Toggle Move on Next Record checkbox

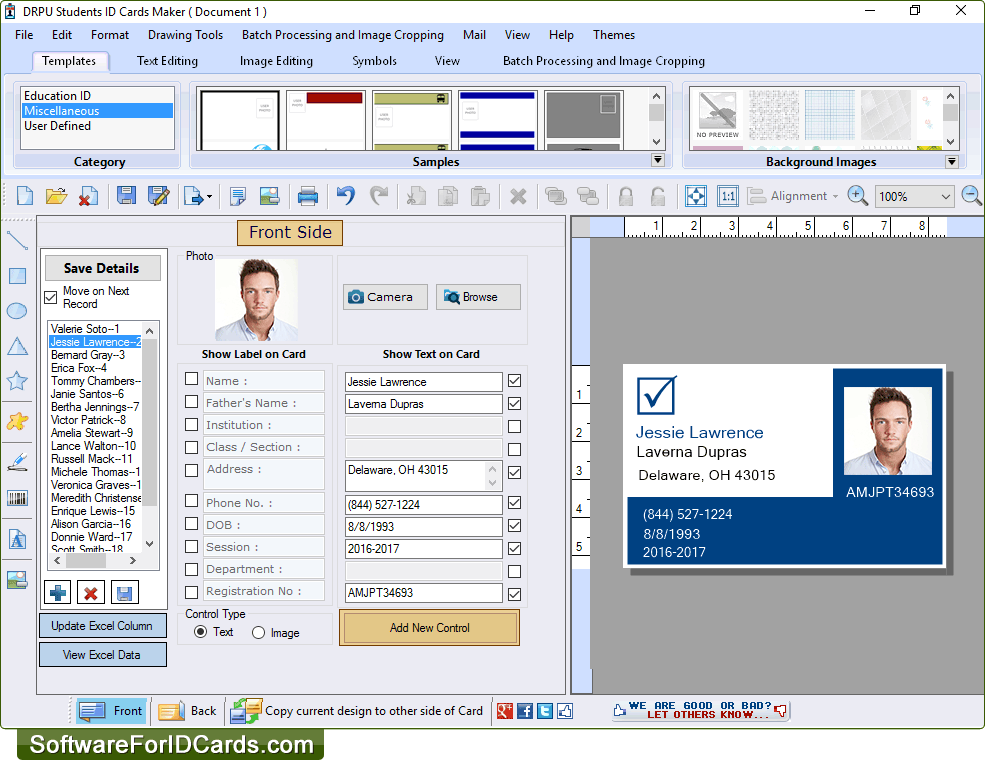tap(51, 298)
